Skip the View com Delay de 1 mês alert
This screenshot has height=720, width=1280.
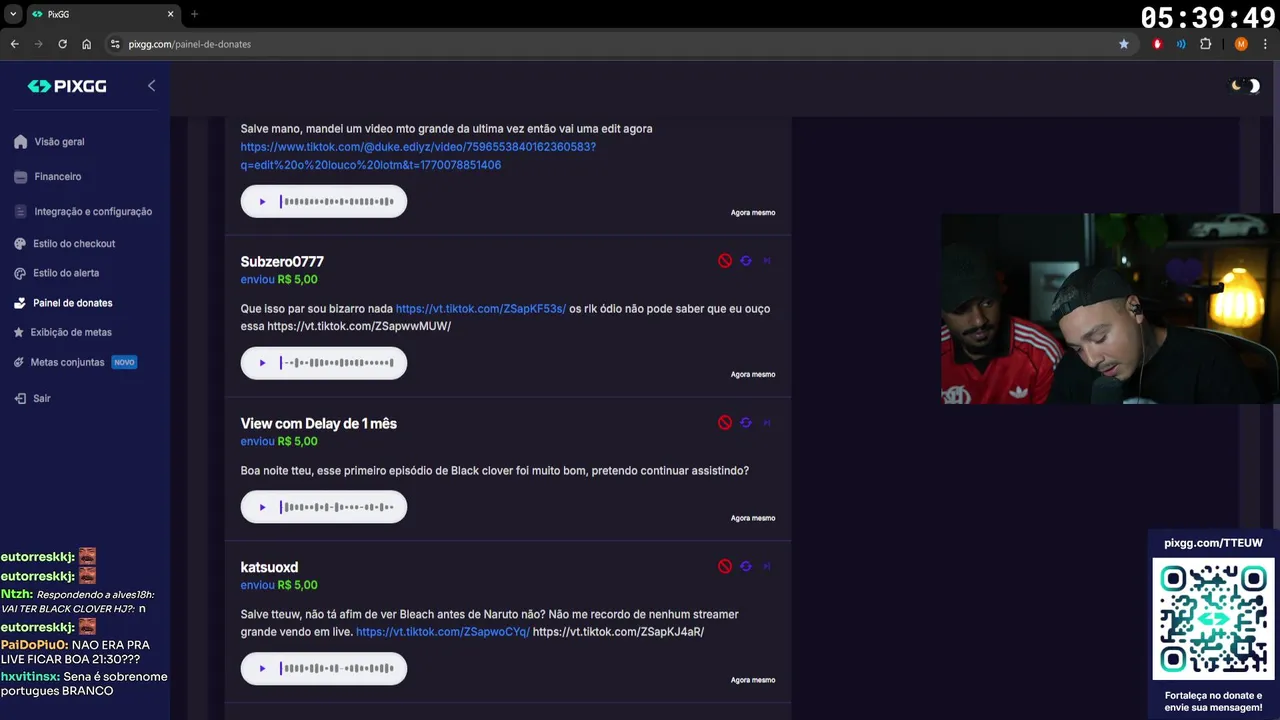pyautogui.click(x=767, y=423)
